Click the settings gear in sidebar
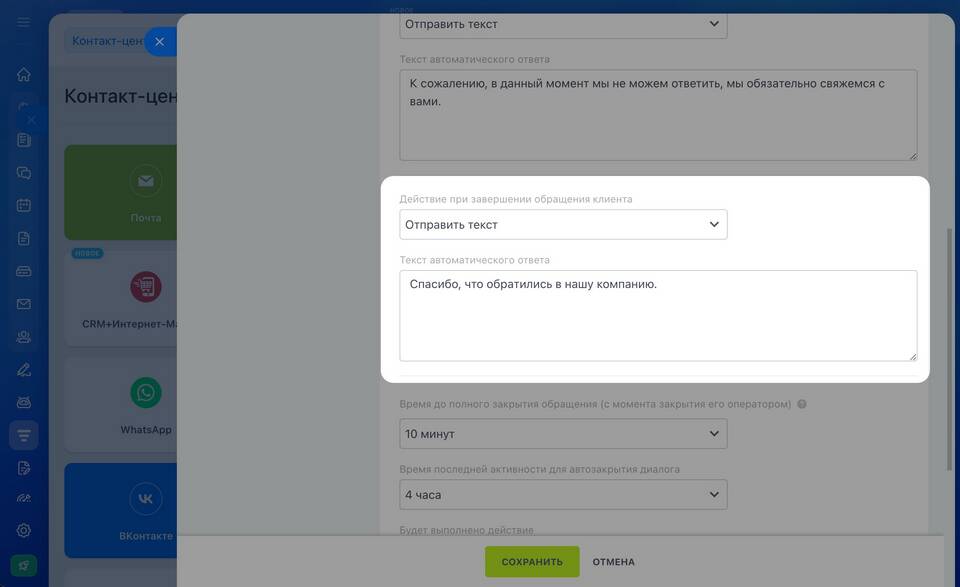The height and width of the screenshot is (587, 960). click(x=24, y=530)
